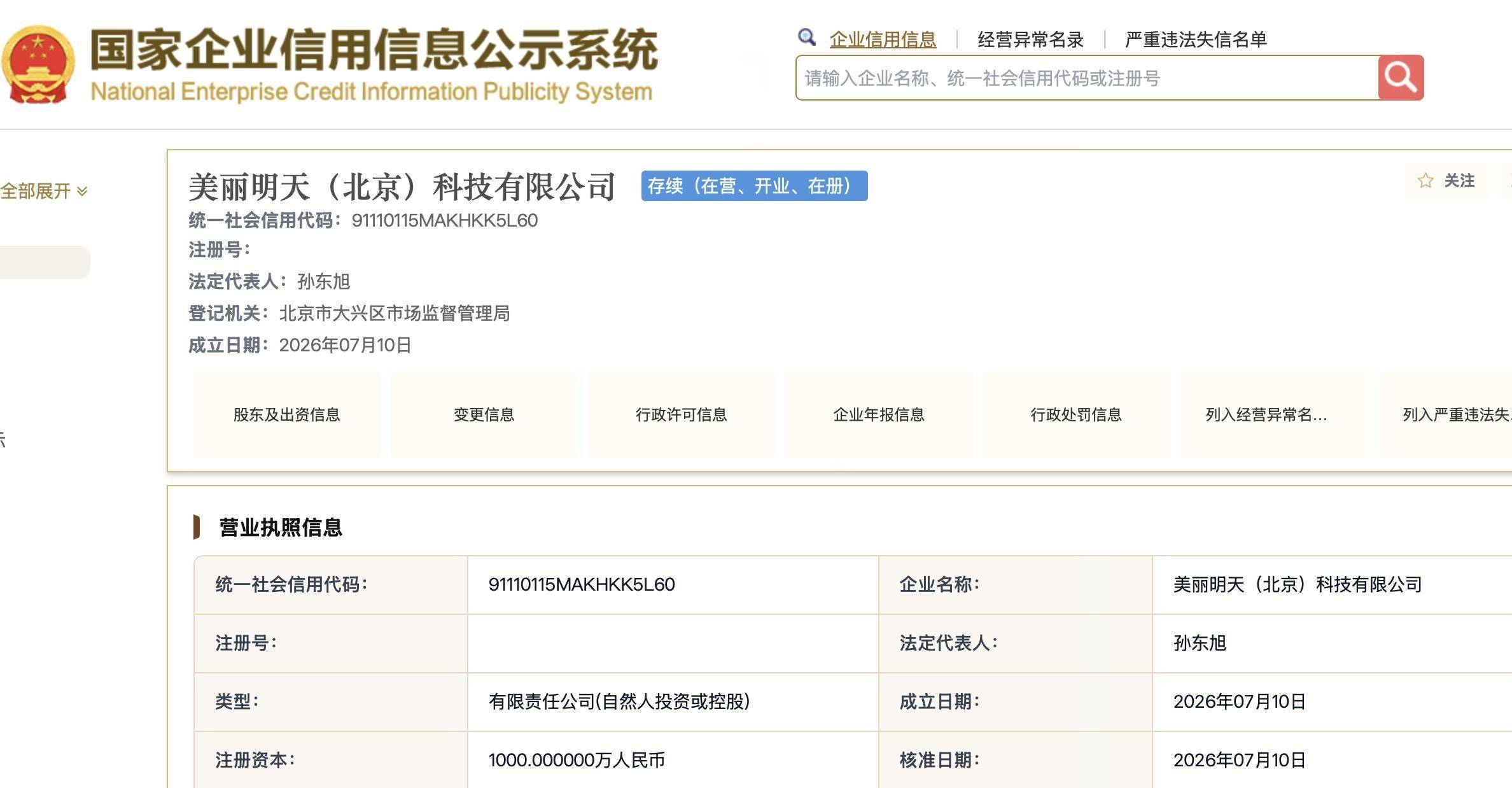This screenshot has width=1512, height=788.
Task: Focus the enterprise name search input field
Action: coord(1087,78)
